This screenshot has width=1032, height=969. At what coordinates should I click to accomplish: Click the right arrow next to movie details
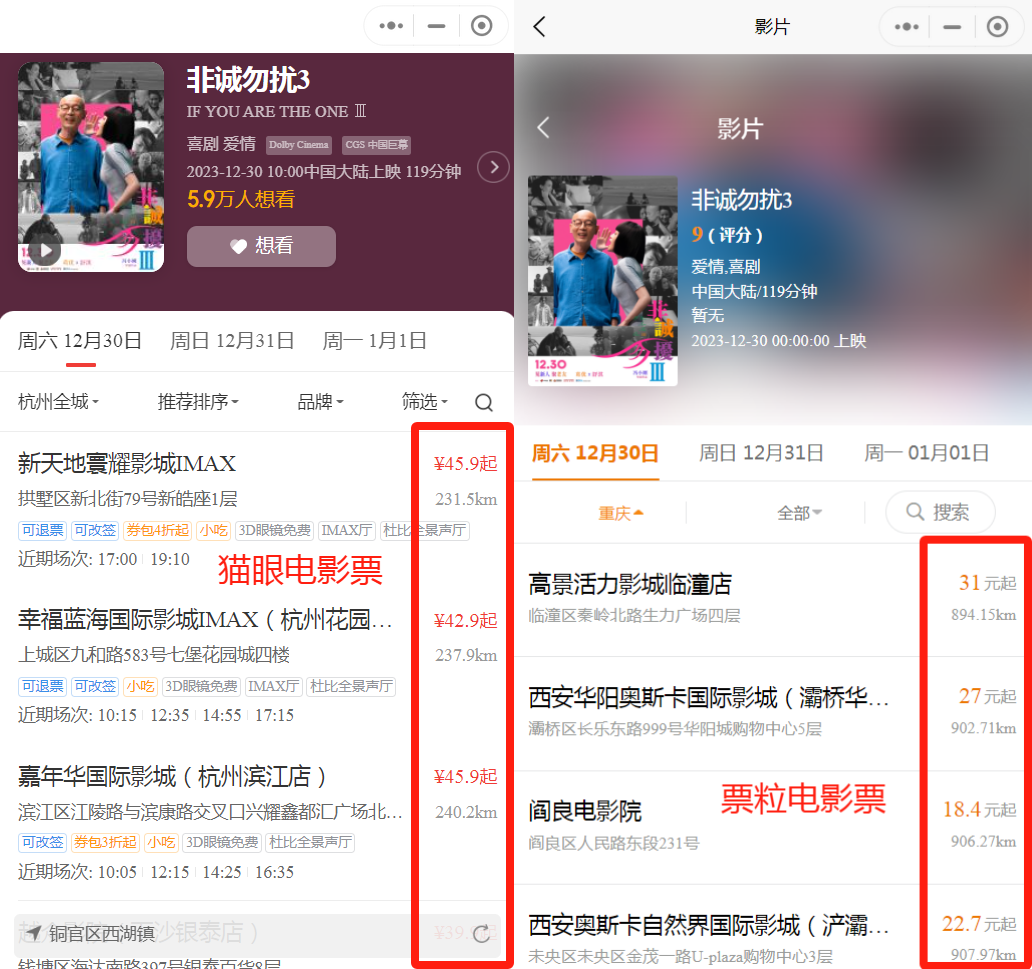tap(493, 167)
